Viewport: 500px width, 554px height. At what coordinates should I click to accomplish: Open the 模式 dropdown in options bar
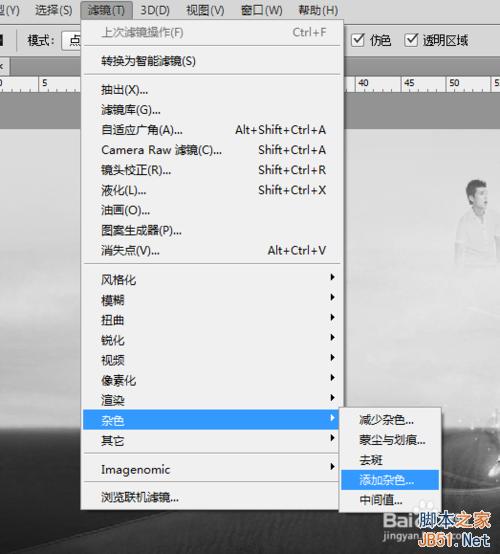click(x=71, y=41)
